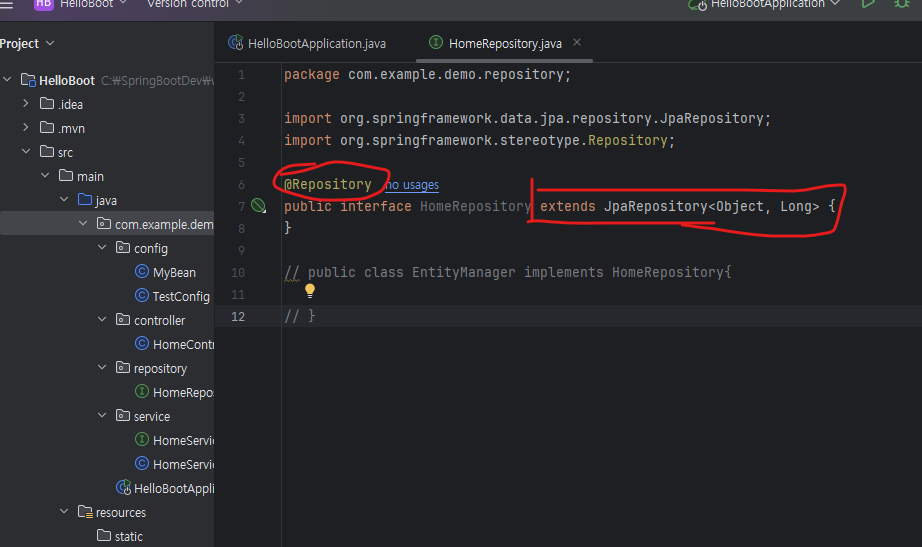Open the Project view selector dropdown
Image resolution: width=922 pixels, height=547 pixels.
27,44
